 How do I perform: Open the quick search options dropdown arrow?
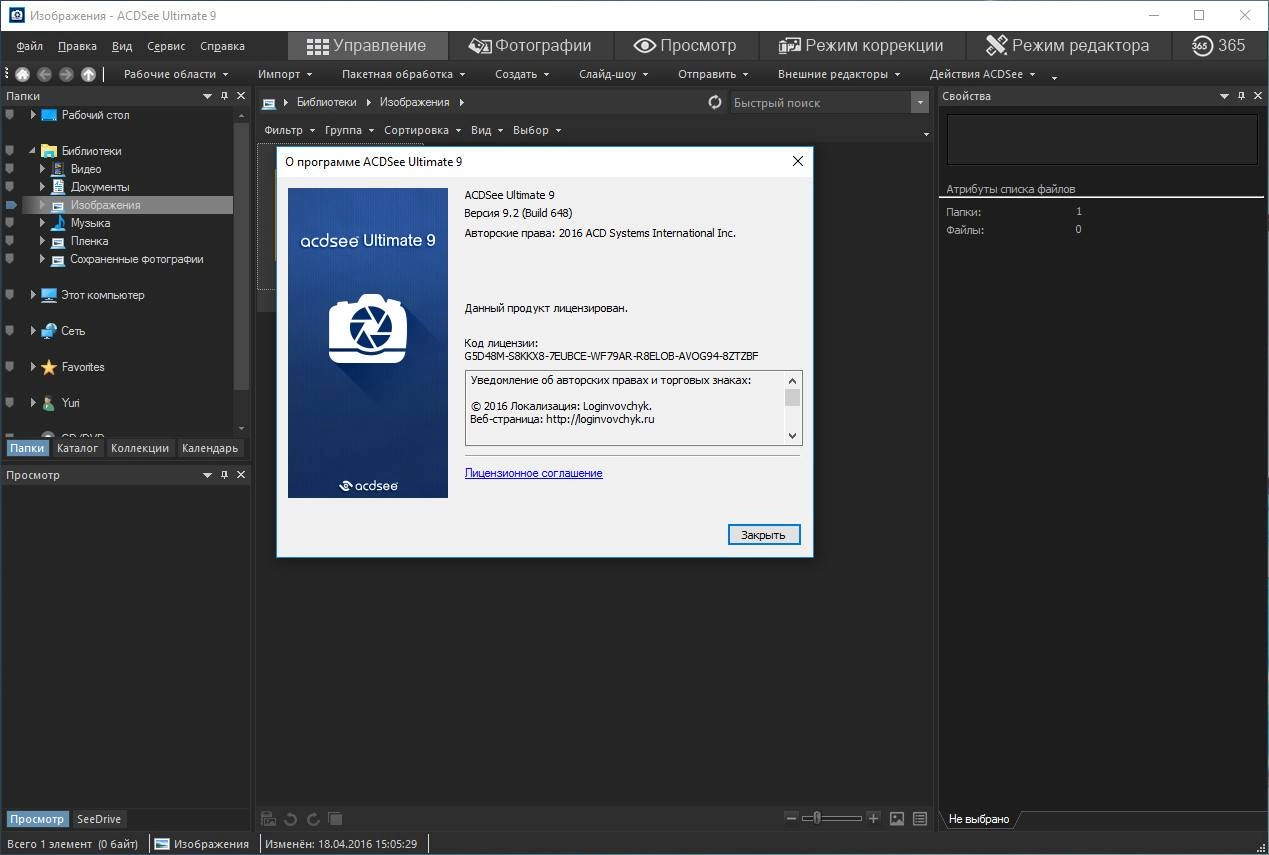[x=919, y=102]
